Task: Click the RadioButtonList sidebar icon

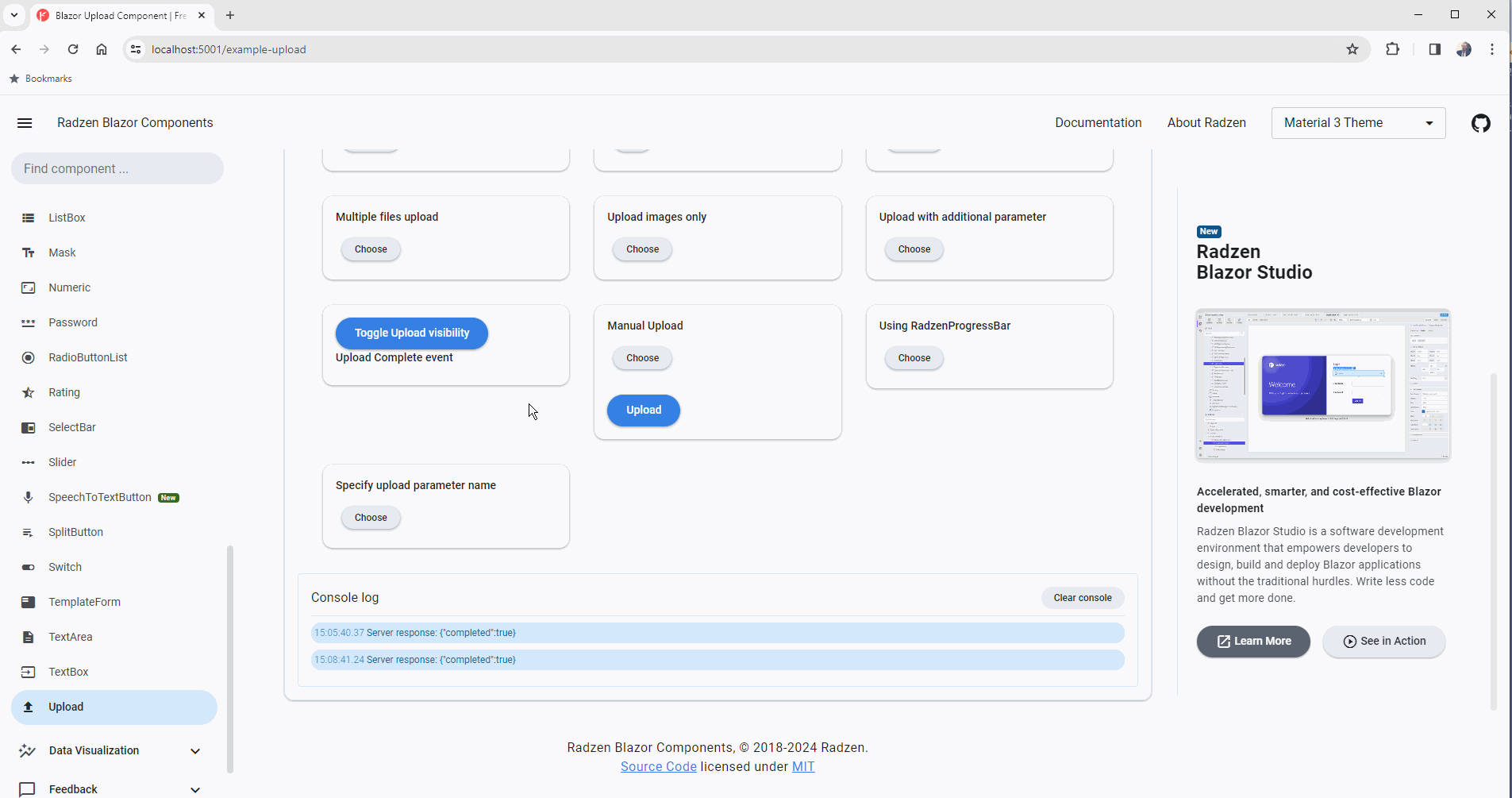Action: (x=29, y=357)
